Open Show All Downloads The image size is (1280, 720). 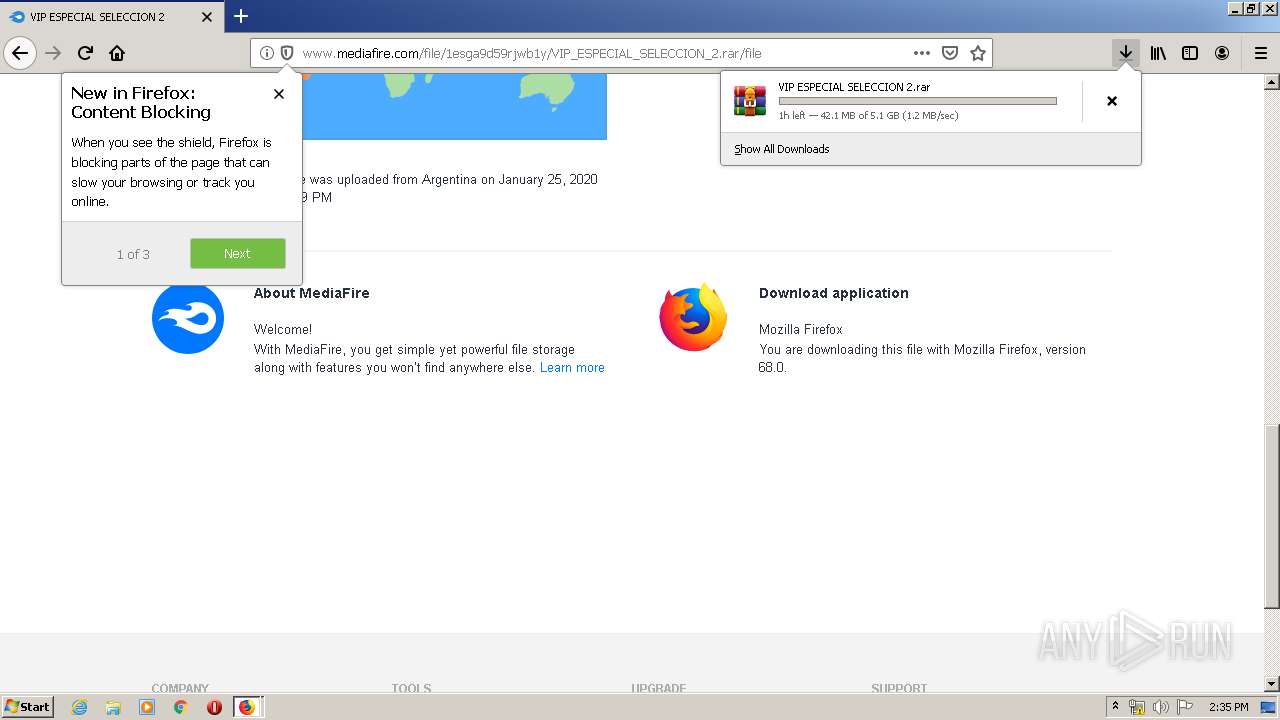(781, 149)
